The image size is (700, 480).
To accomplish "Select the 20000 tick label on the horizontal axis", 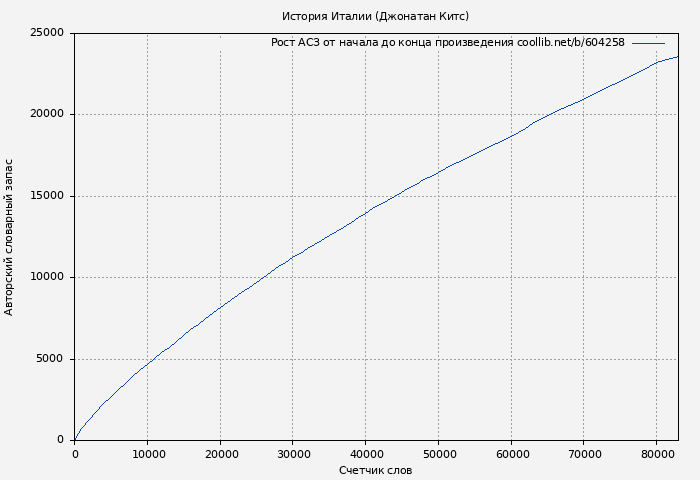I will pos(220,453).
